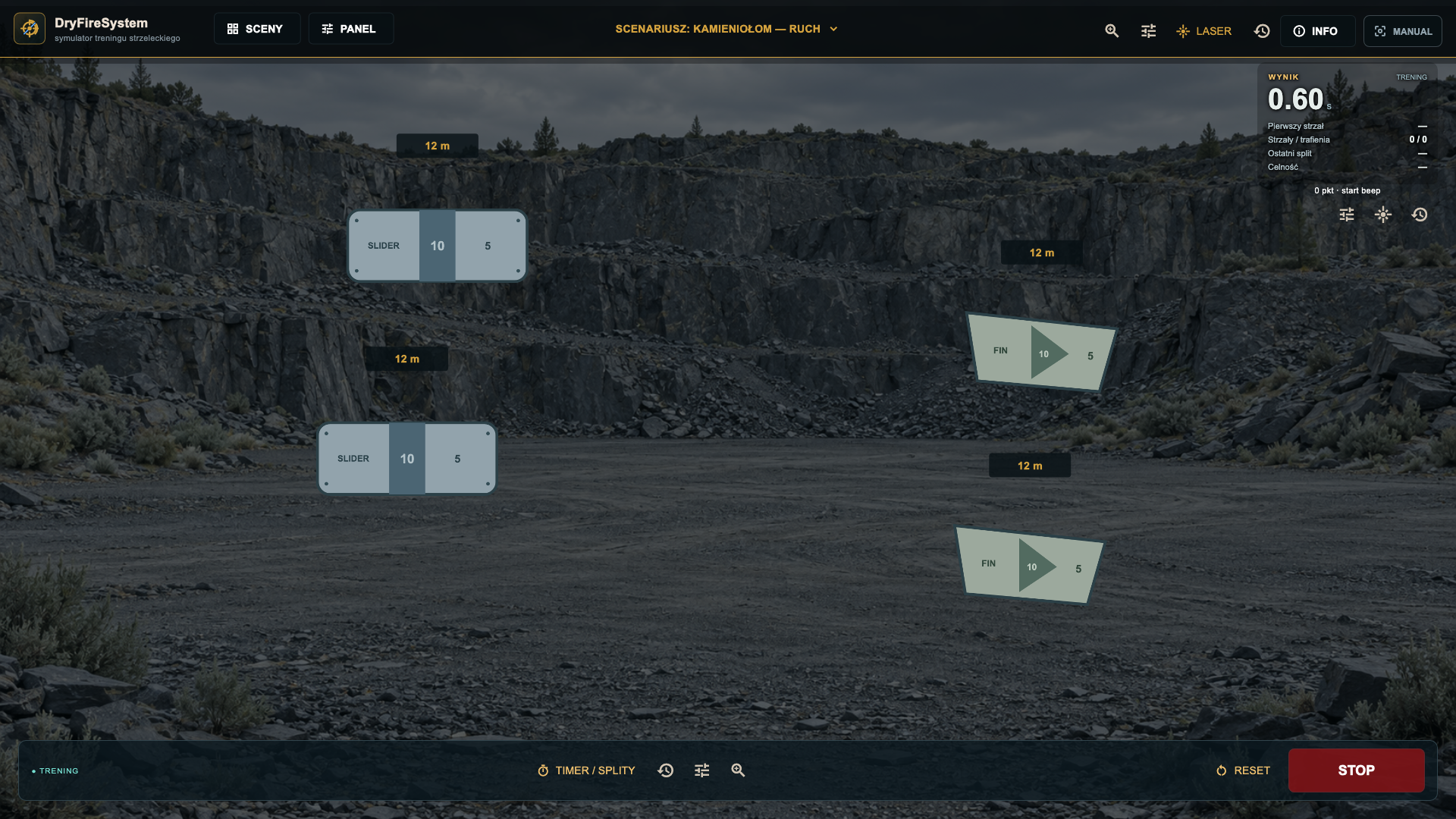Select the lower SLIDER target 10 zone
Screen dimensions: 1456x819
pyautogui.click(x=407, y=459)
